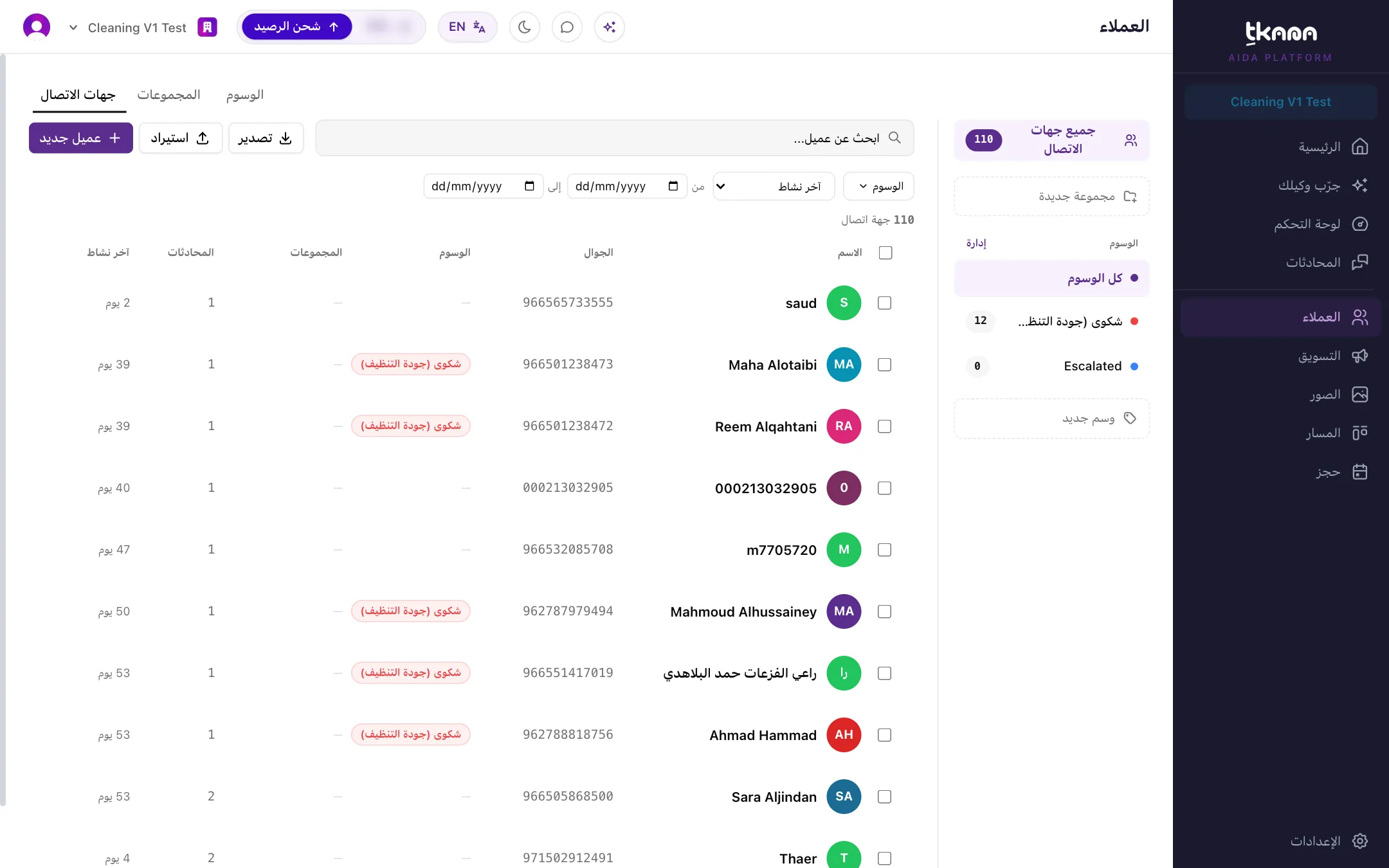The width and height of the screenshot is (1389, 868).
Task: Open لوحة التحكم dashboard sidebar item
Action: tap(1280, 224)
